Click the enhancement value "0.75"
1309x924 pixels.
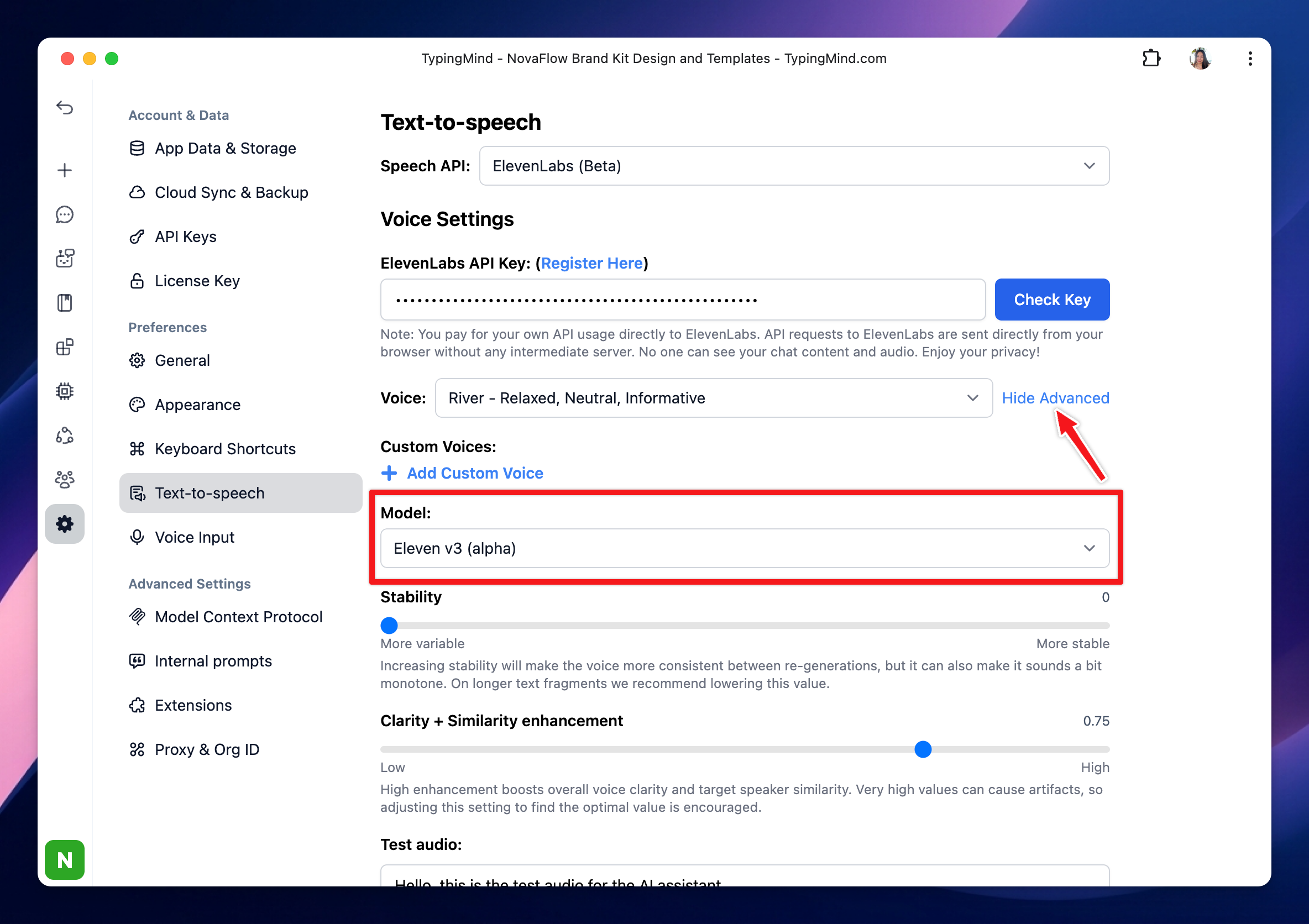click(x=1096, y=721)
